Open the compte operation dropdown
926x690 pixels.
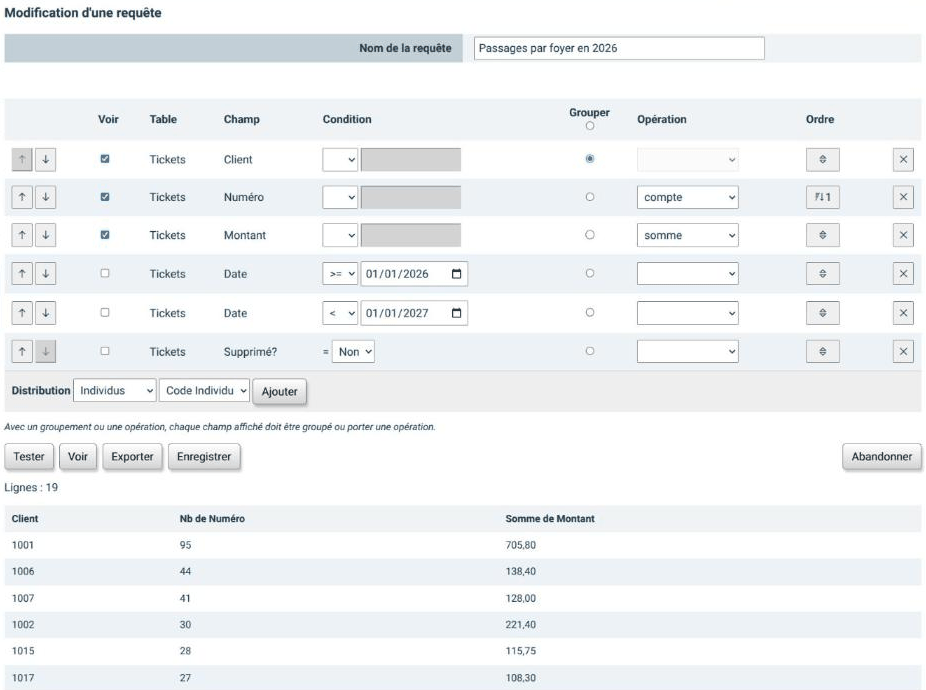687,197
